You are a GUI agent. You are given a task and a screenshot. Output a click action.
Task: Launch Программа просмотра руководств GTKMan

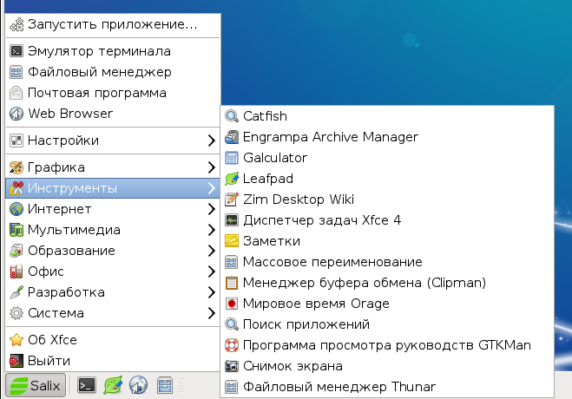click(387, 345)
